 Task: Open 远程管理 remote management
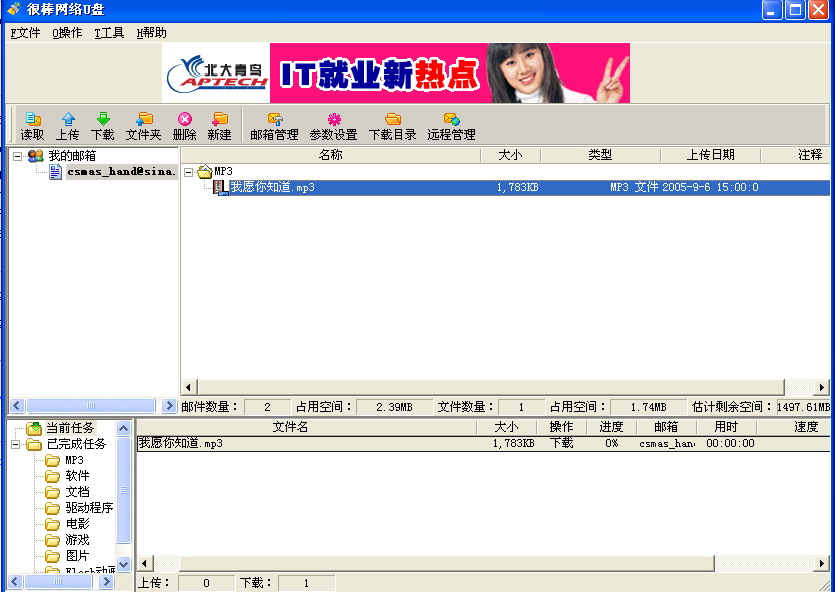[x=451, y=125]
